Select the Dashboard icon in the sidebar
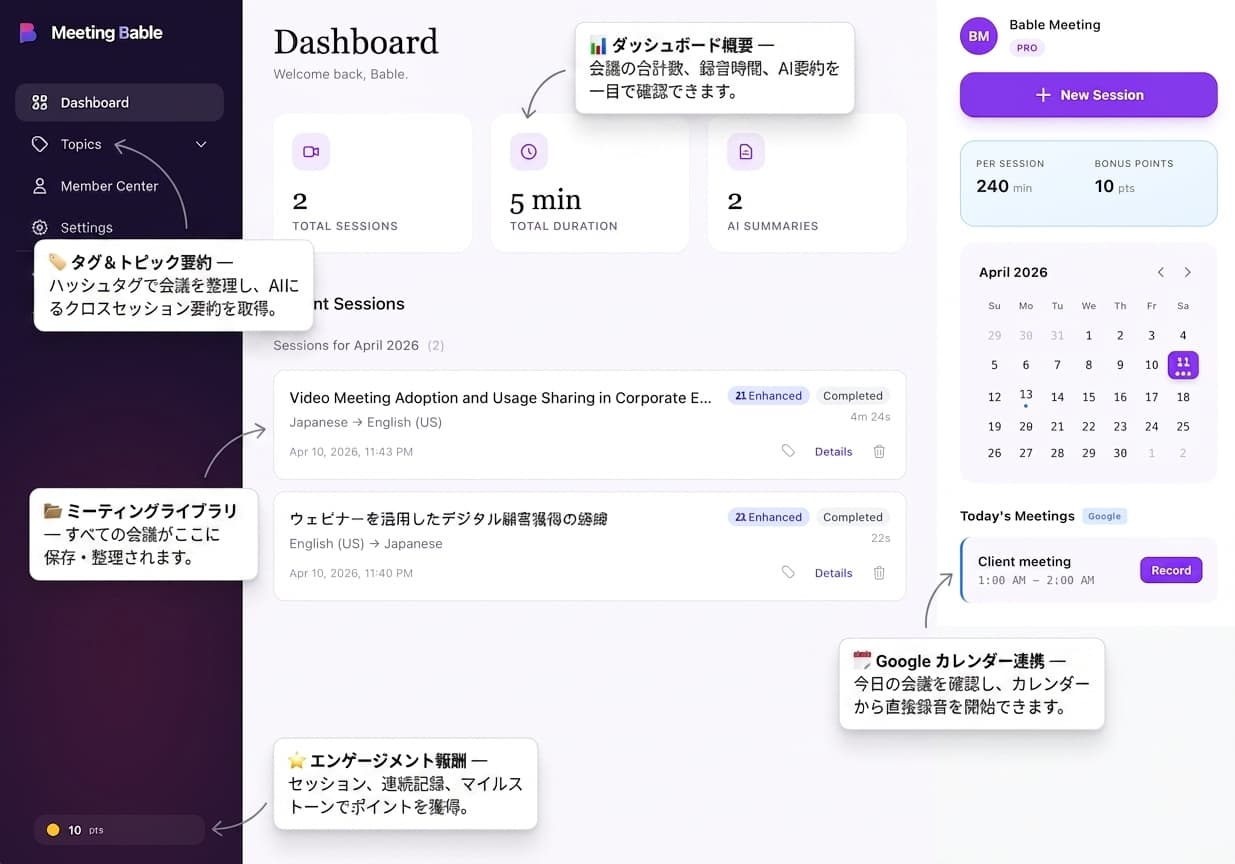 pyautogui.click(x=40, y=102)
